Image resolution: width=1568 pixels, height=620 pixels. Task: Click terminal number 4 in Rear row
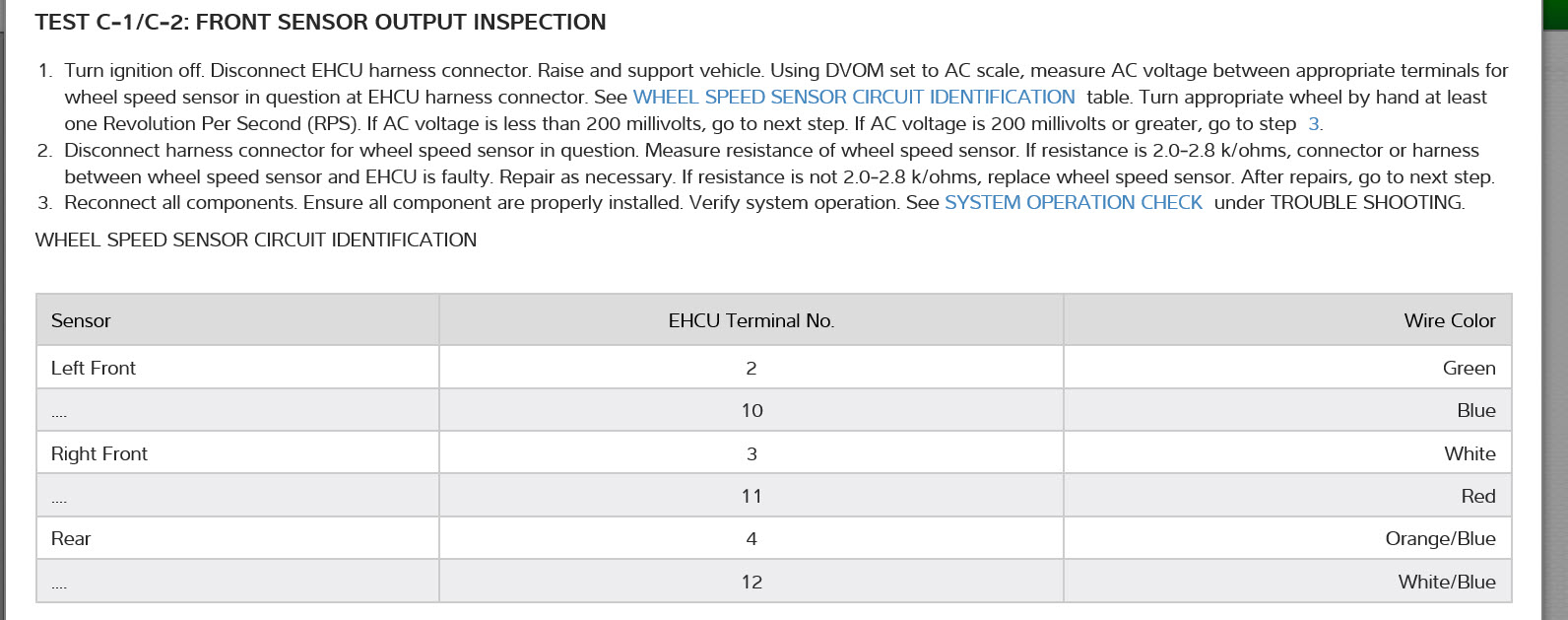pyautogui.click(x=751, y=538)
